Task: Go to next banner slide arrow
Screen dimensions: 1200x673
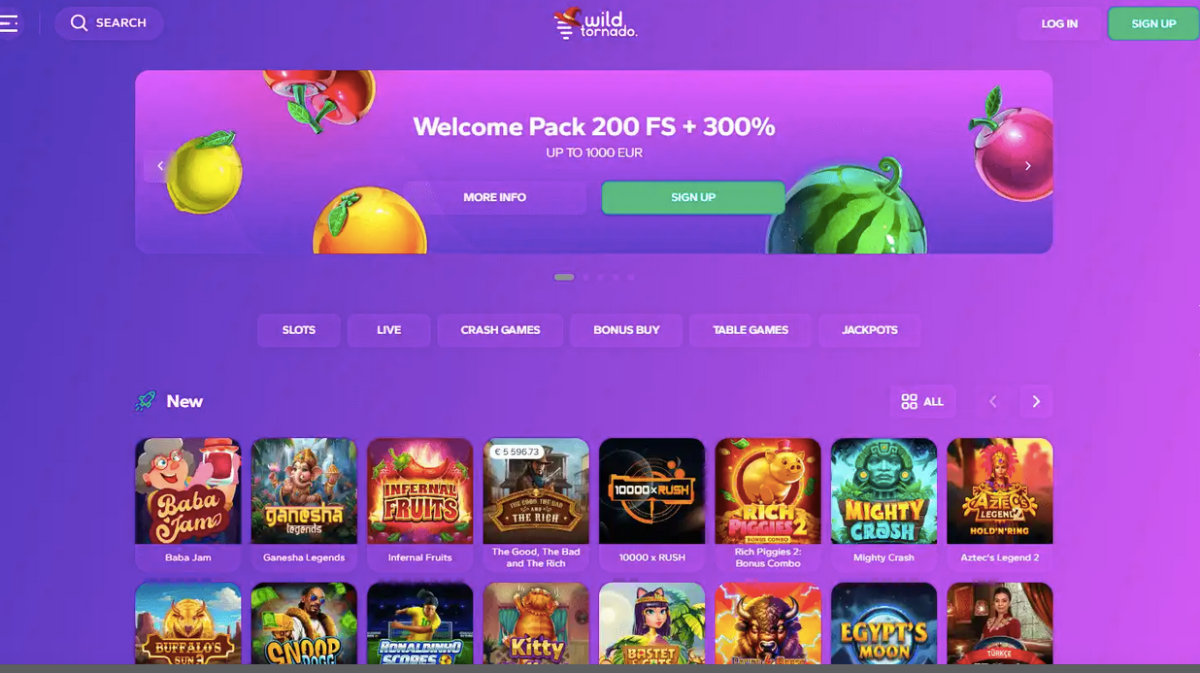Action: coord(1027,166)
